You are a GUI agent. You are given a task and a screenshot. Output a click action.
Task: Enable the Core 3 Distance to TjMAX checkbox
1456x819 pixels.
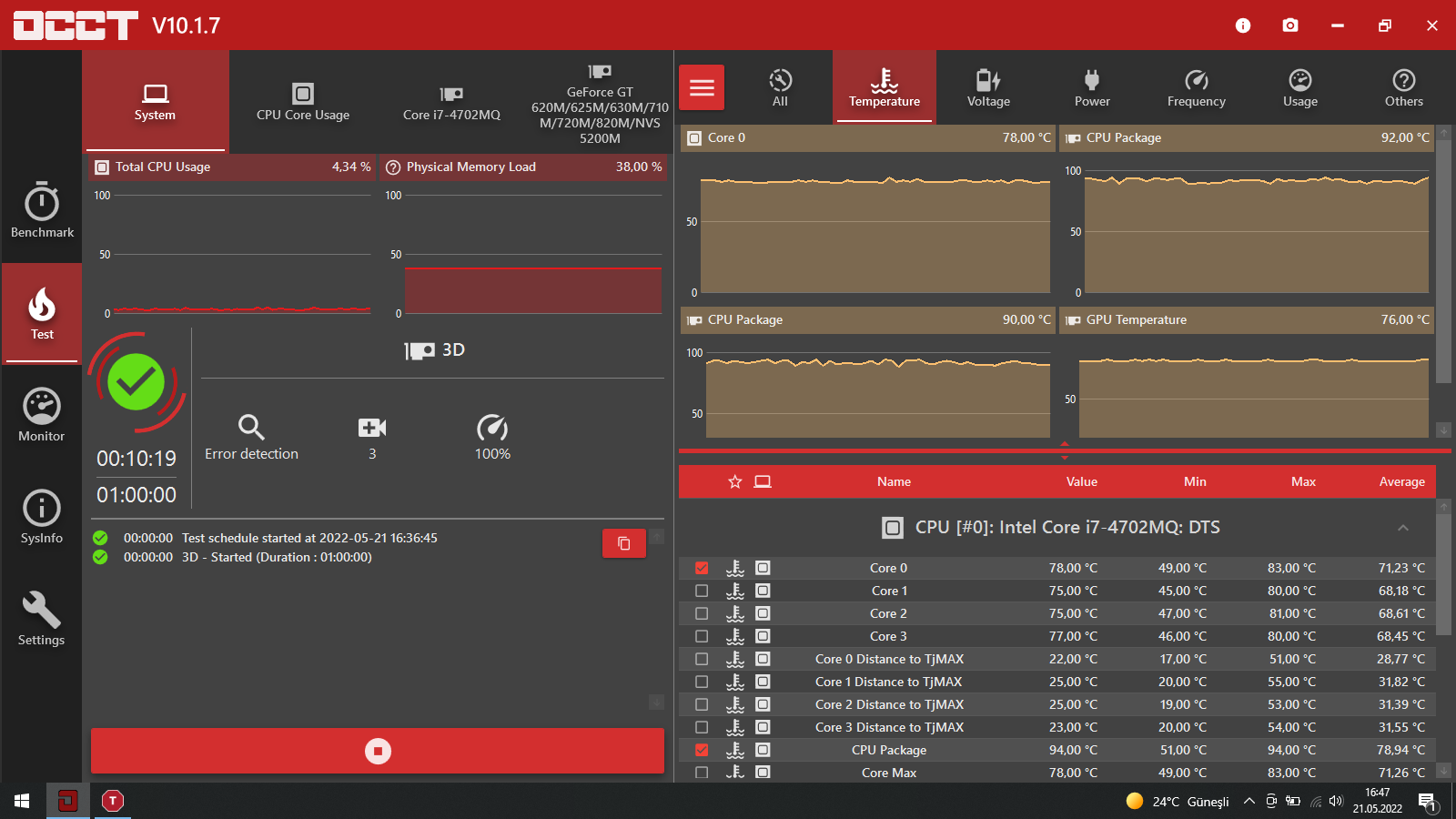pyautogui.click(x=702, y=727)
